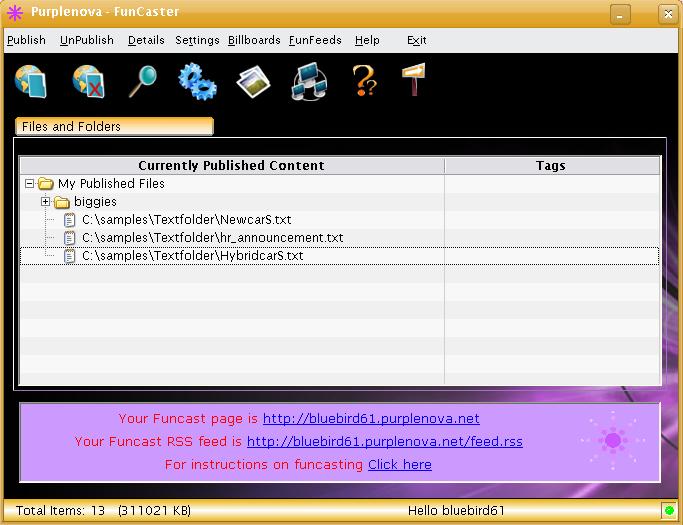Click the green connection status indicator

click(x=669, y=510)
